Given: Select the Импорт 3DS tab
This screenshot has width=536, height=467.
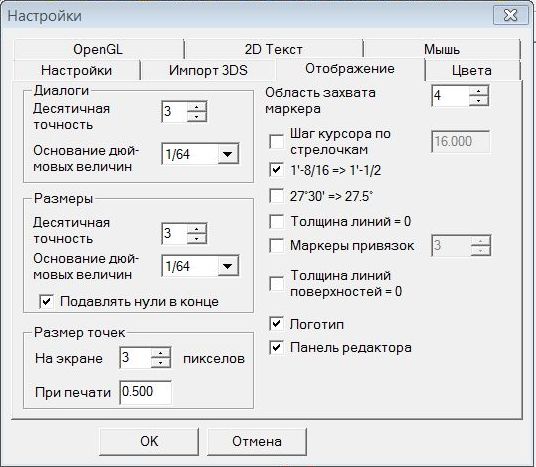Looking at the screenshot, I should [x=208, y=70].
